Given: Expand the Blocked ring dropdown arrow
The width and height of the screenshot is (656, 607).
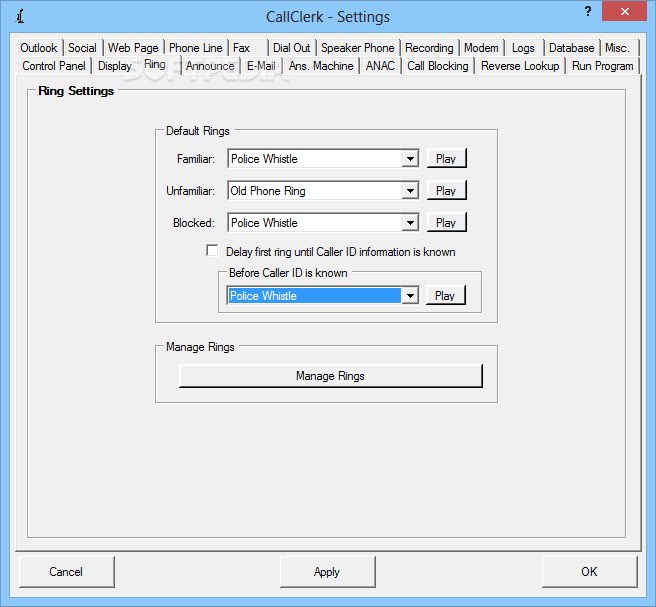Looking at the screenshot, I should 410,223.
